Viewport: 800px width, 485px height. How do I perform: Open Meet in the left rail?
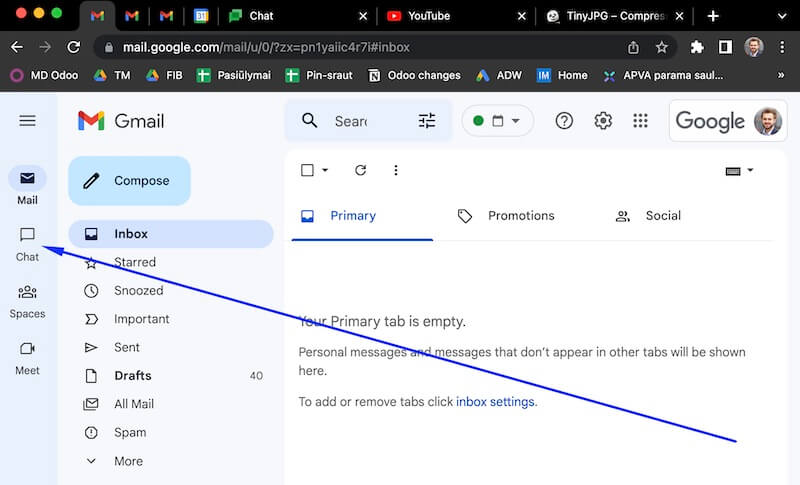[28, 359]
